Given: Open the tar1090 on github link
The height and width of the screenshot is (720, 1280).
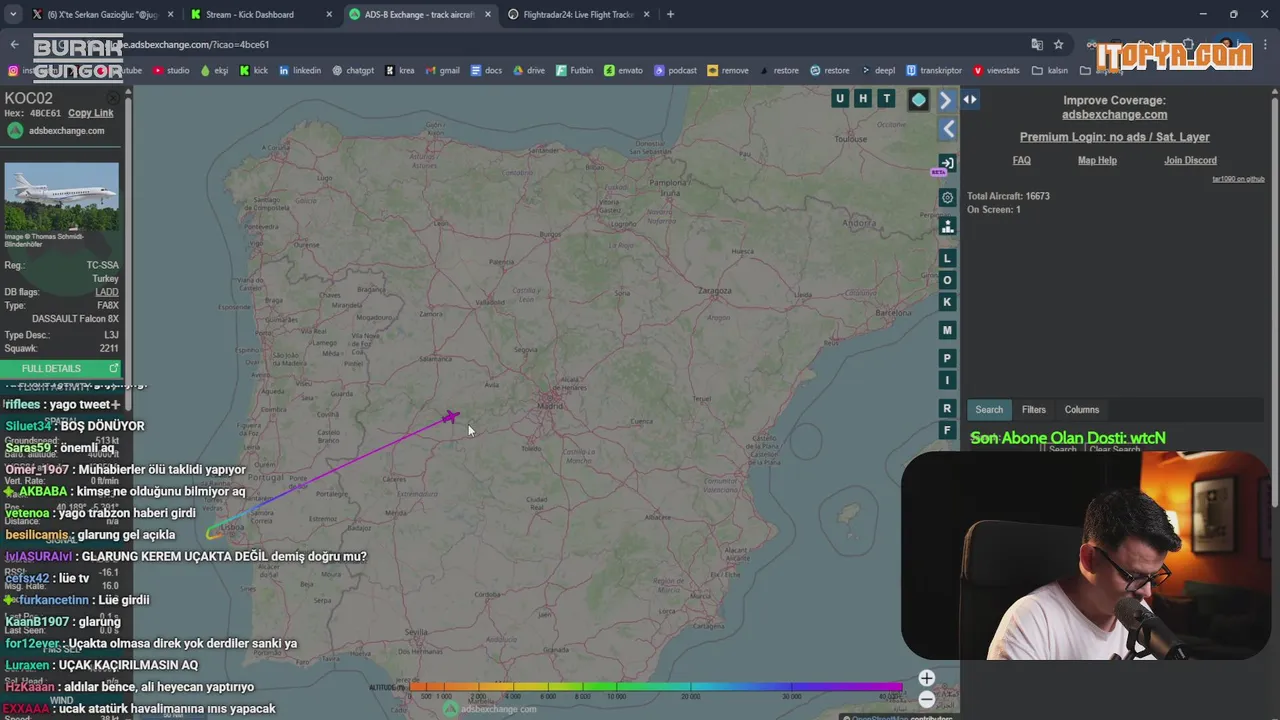Looking at the screenshot, I should click(1238, 179).
